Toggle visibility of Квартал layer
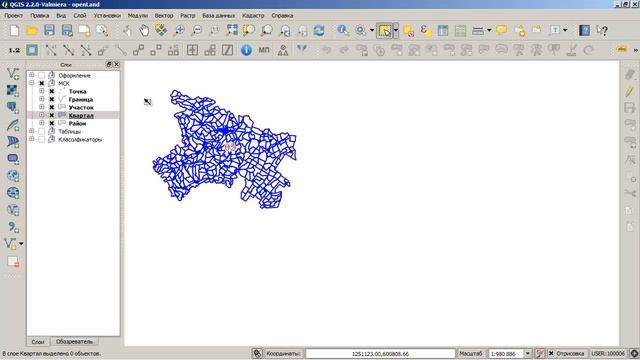The width and height of the screenshot is (640, 360). tap(52, 116)
